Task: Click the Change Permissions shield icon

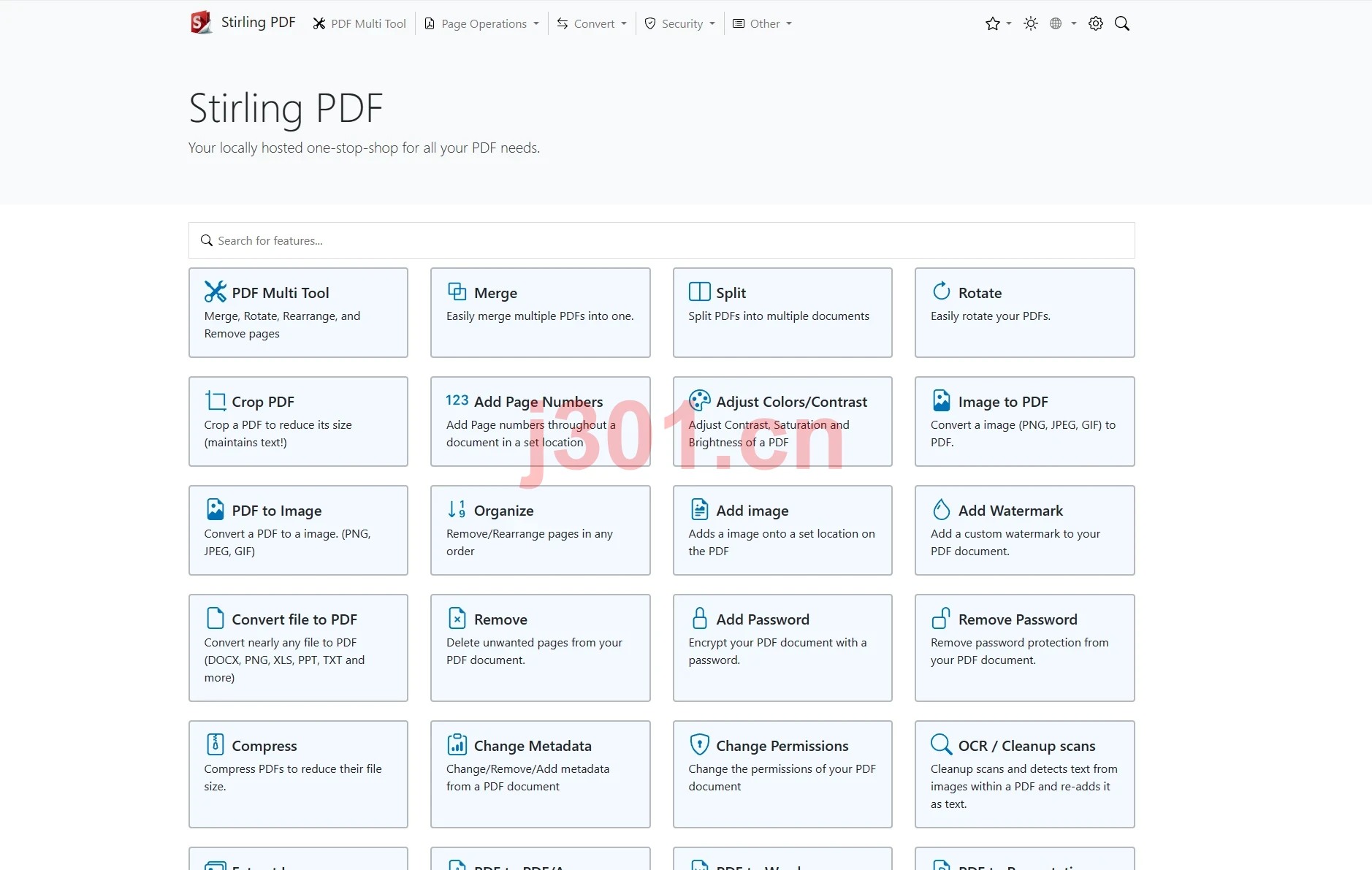Action: [x=699, y=744]
